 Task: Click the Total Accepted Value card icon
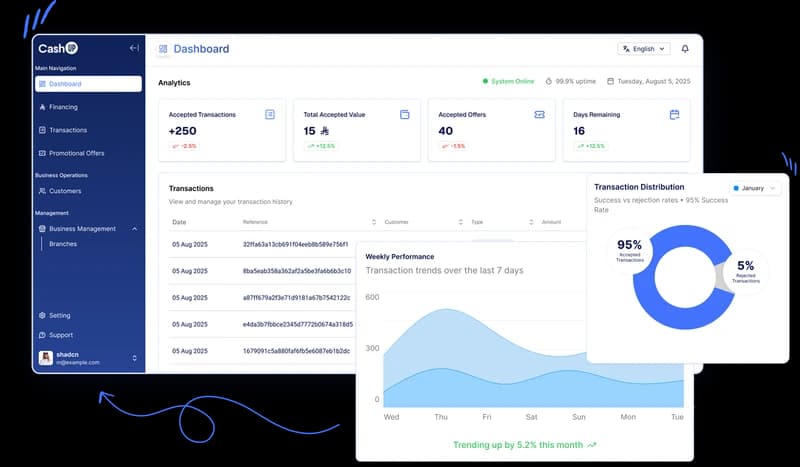click(x=405, y=115)
